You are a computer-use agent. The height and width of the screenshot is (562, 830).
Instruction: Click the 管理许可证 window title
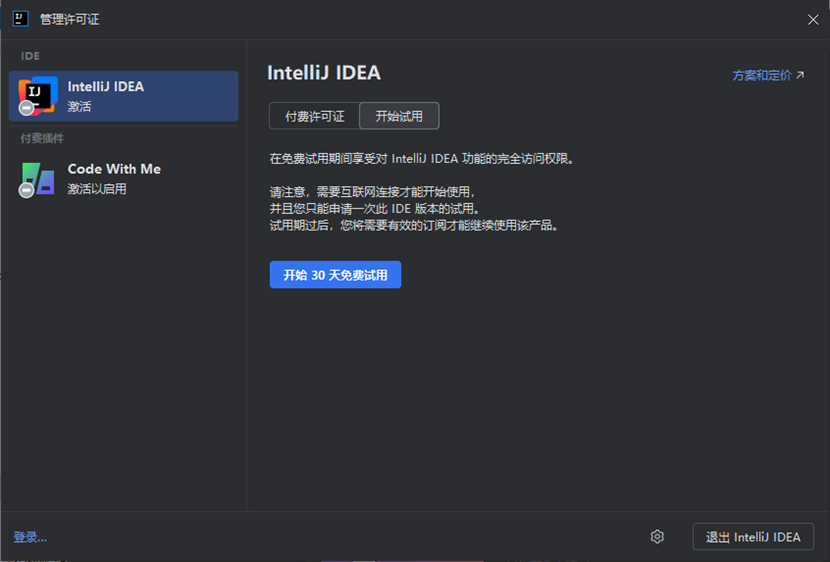click(69, 20)
